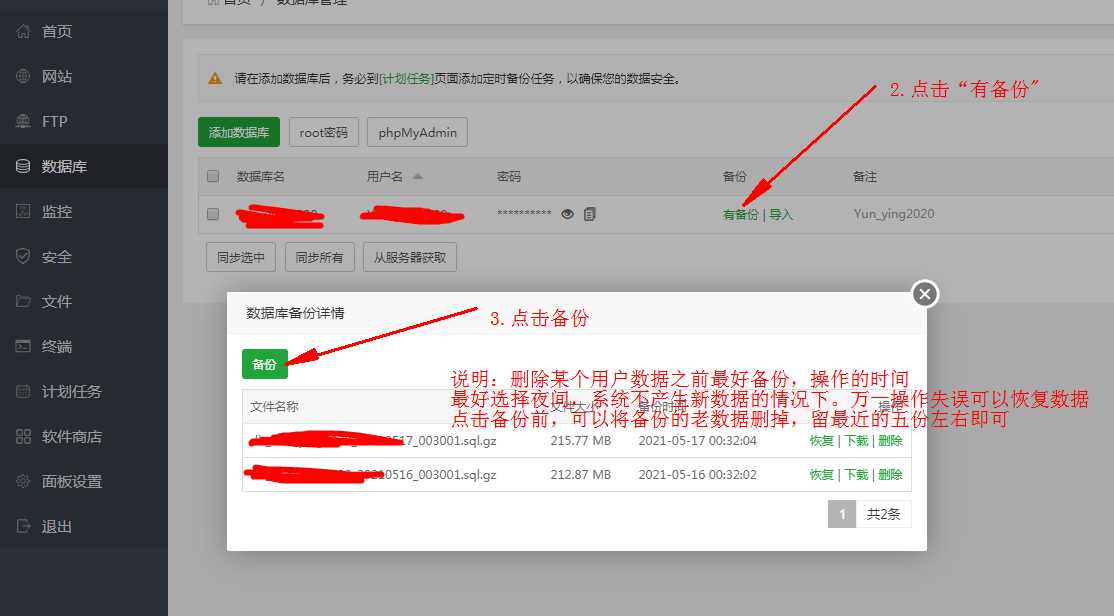Select page 1 in backup pagination
1114x616 pixels.
[x=842, y=514]
